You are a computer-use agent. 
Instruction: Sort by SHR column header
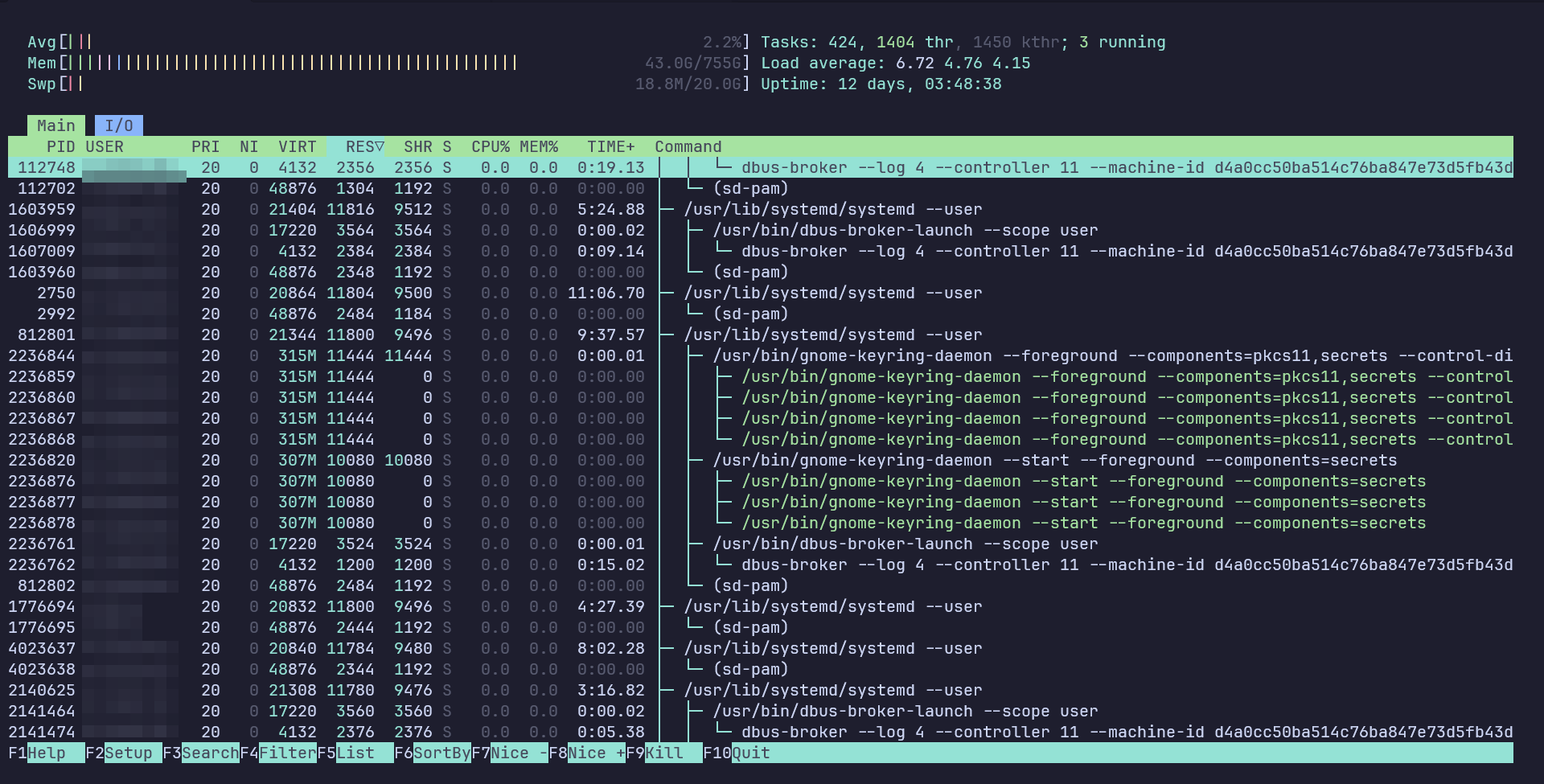point(417,146)
